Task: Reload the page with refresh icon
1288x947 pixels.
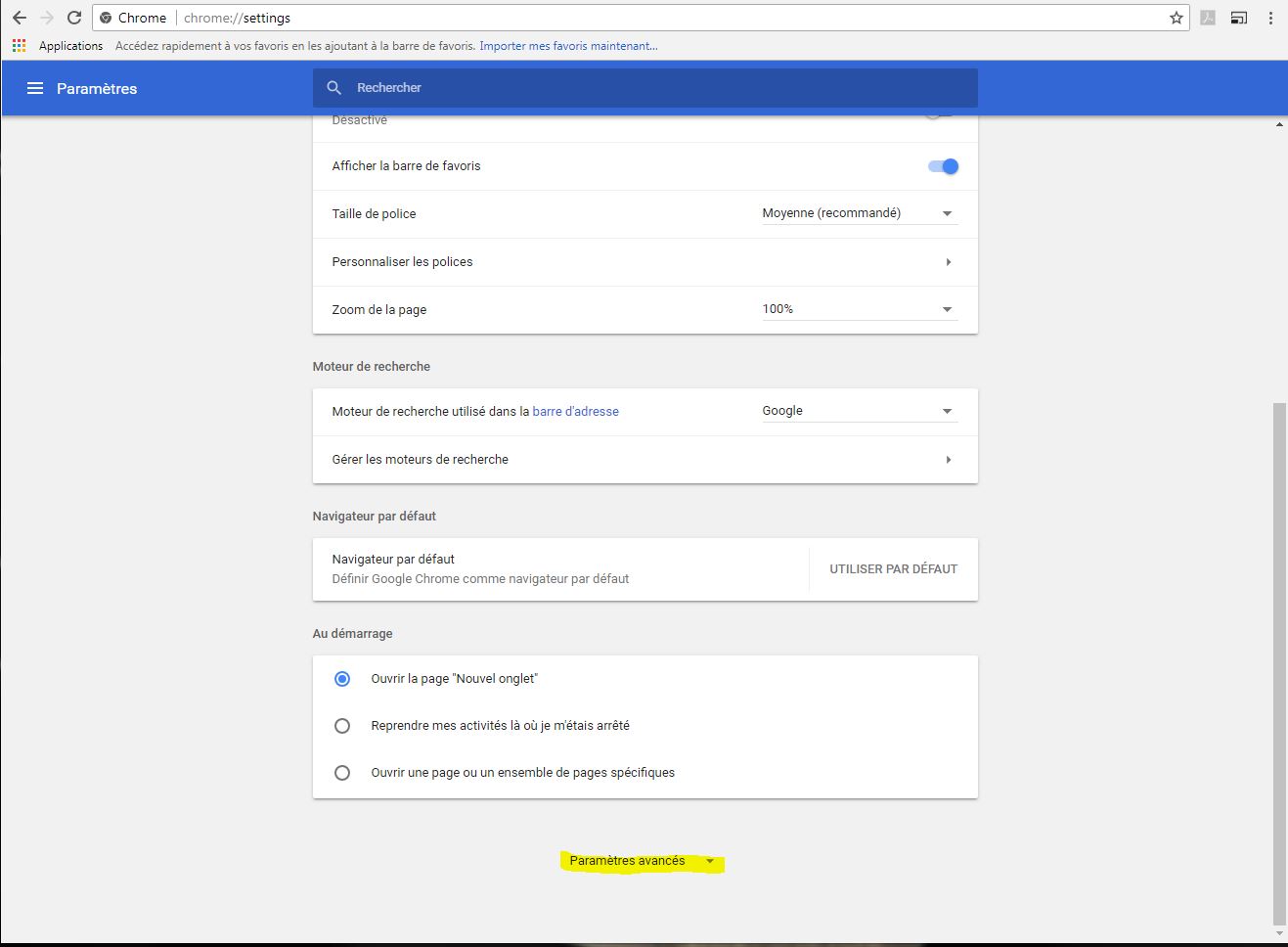Action: [73, 18]
